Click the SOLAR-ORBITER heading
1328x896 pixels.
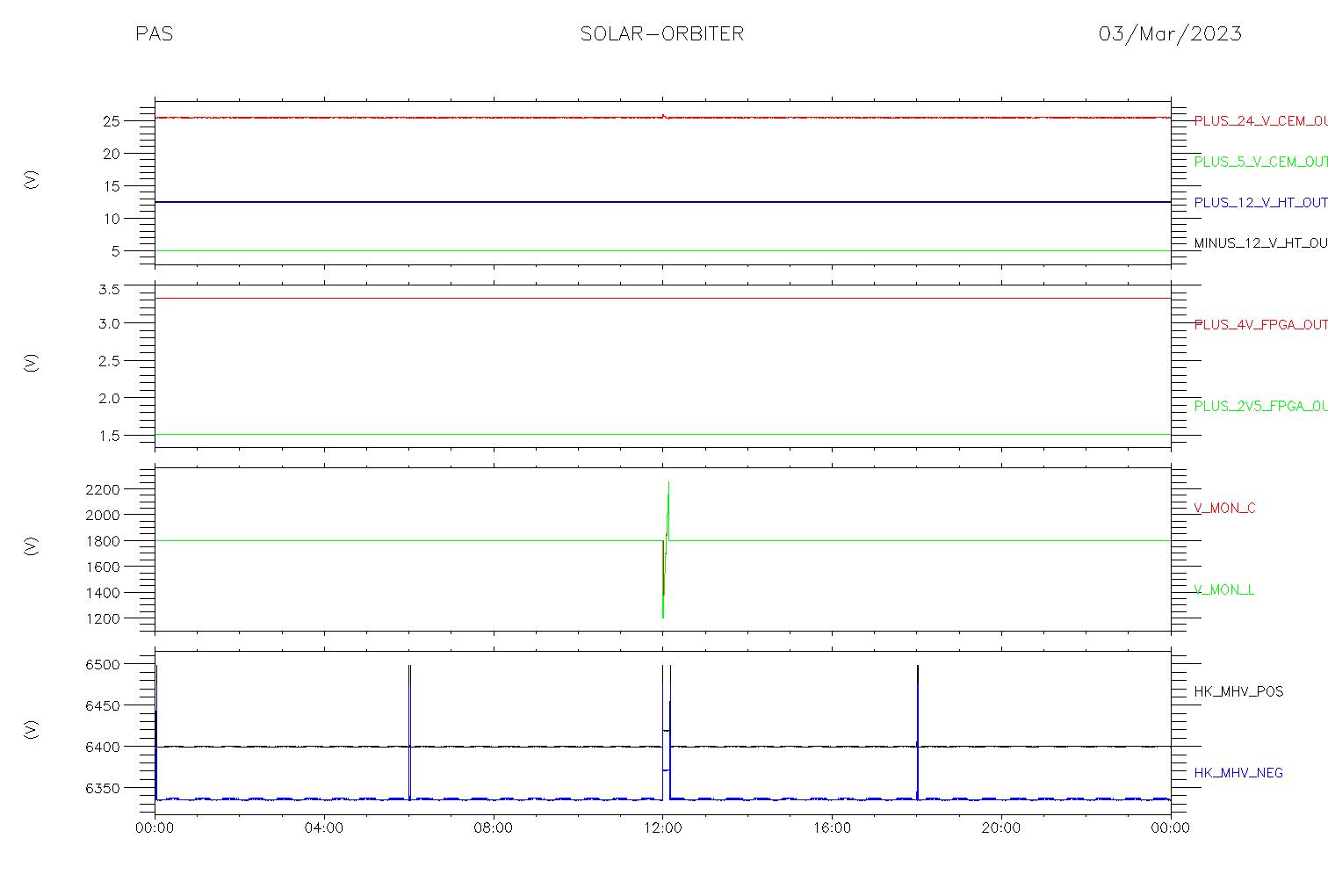click(x=662, y=34)
